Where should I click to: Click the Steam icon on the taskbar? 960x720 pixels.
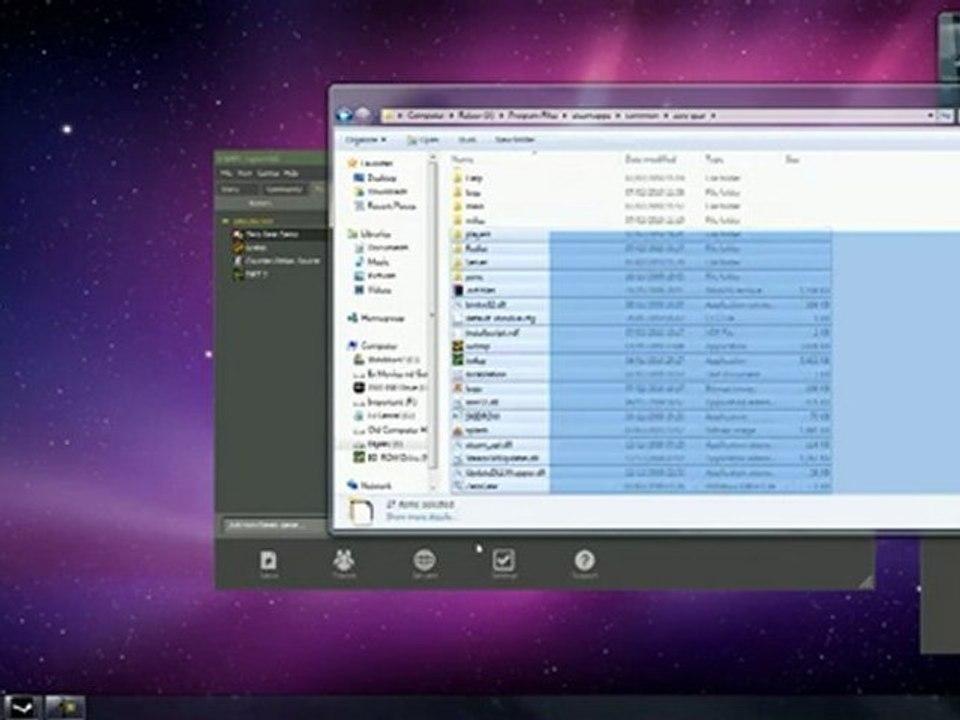pyautogui.click(x=22, y=706)
